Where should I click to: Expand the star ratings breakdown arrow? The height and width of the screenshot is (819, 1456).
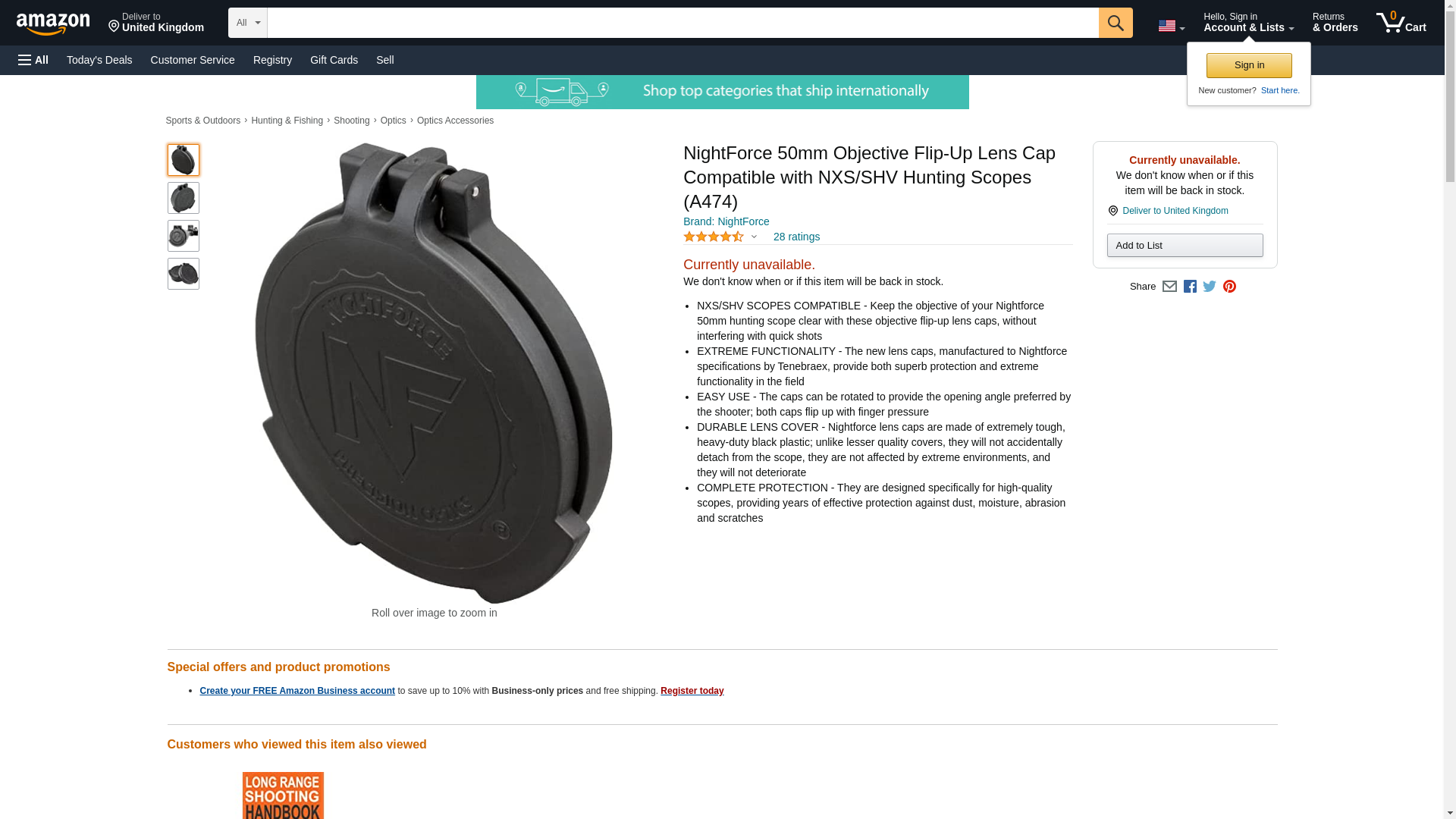coord(754,237)
